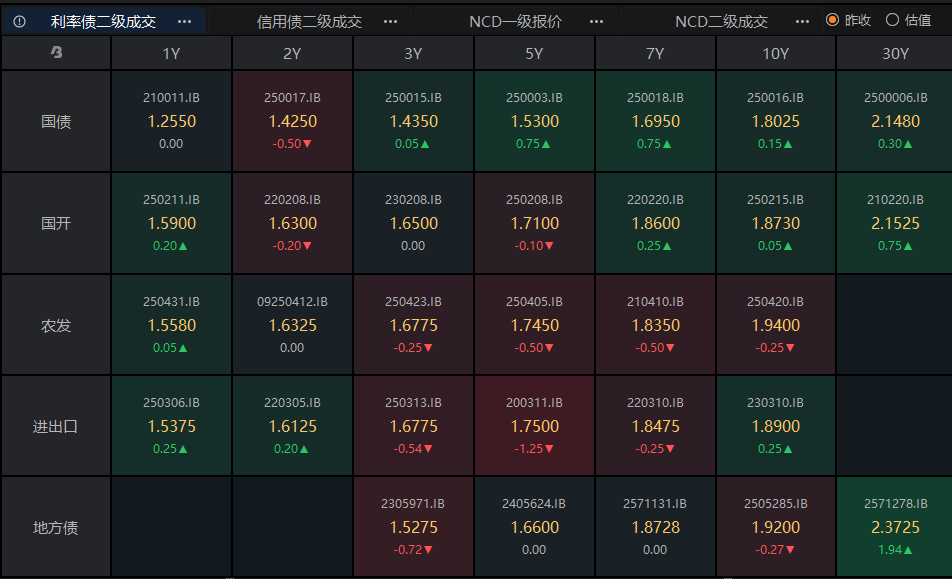Image resolution: width=952 pixels, height=579 pixels.
Task: Open the 250215.IB 国开 10Y cell
Action: (x=775, y=223)
